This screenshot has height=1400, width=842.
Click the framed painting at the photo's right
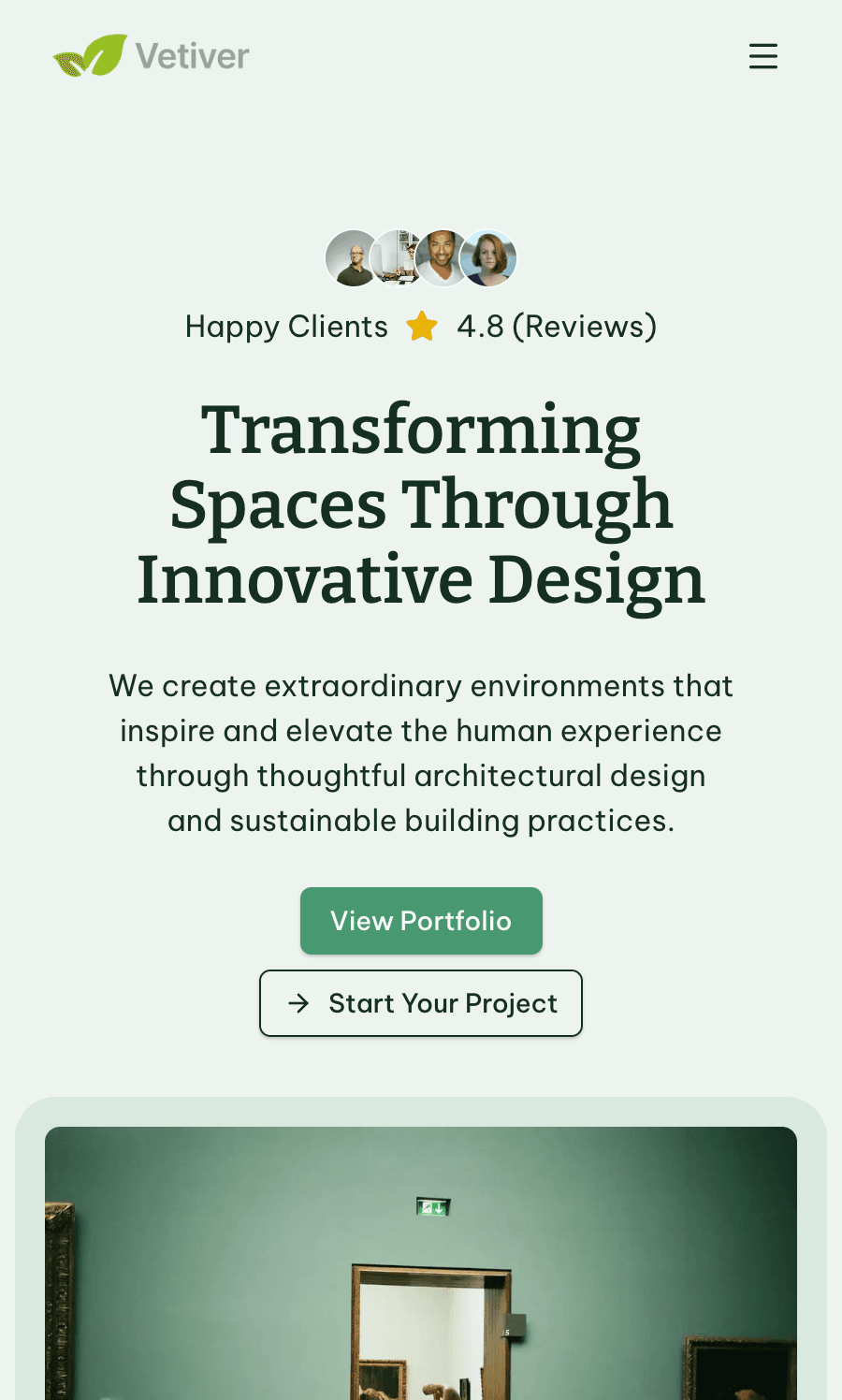tap(739, 1371)
